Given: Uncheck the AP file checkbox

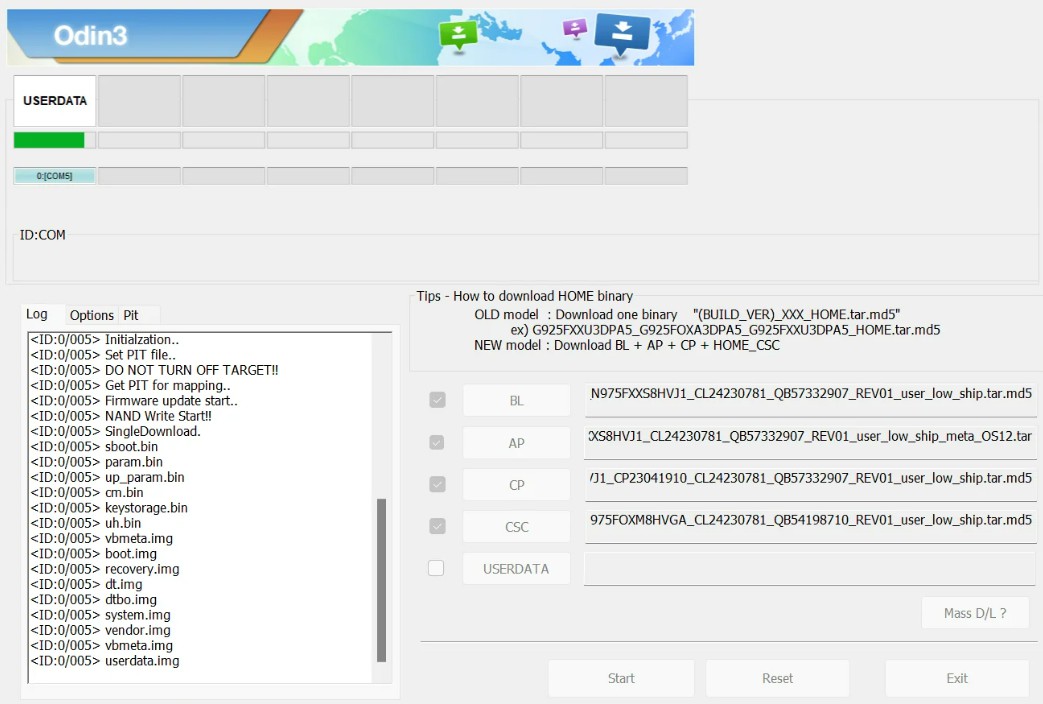Looking at the screenshot, I should point(437,442).
